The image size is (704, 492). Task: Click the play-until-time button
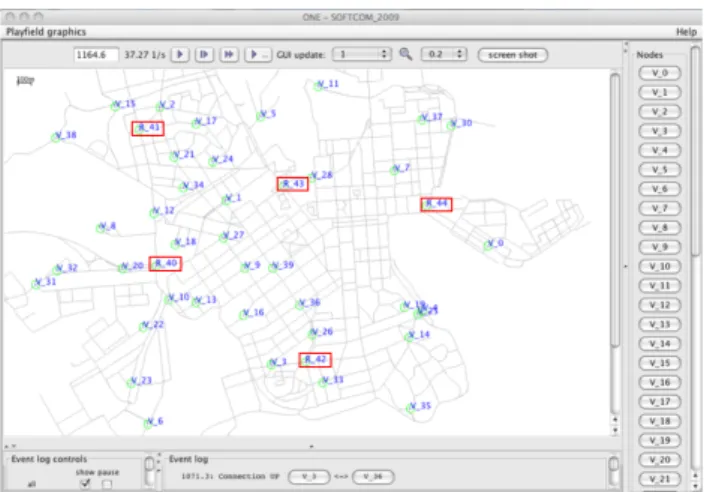point(258,54)
